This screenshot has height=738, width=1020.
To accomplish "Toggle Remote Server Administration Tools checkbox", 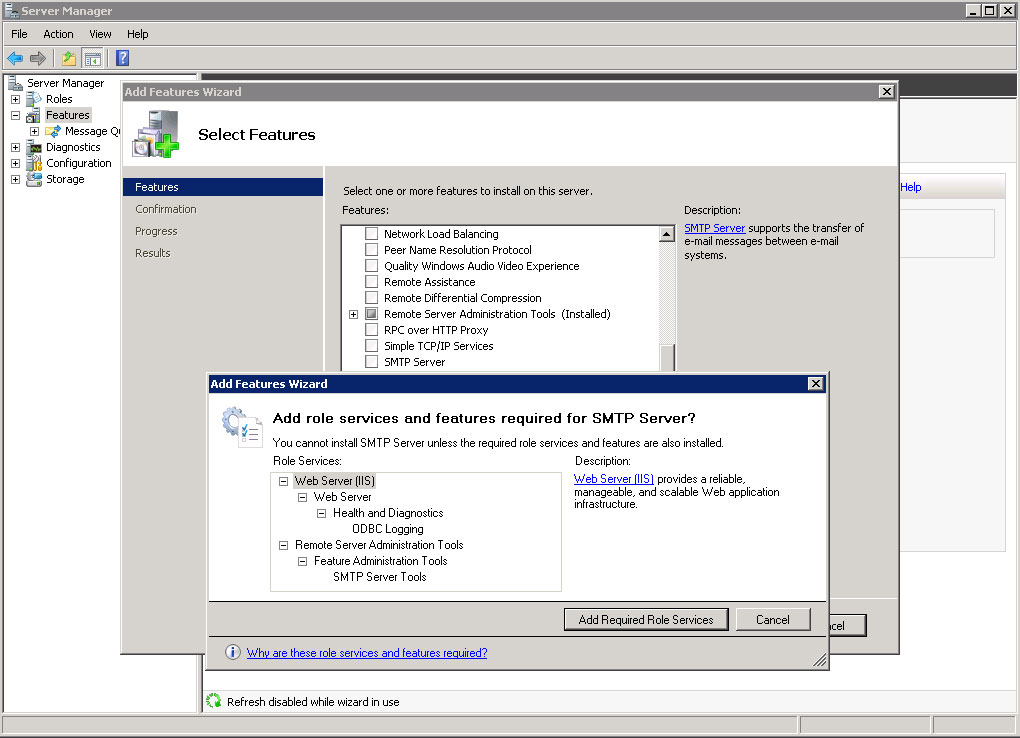I will [371, 314].
